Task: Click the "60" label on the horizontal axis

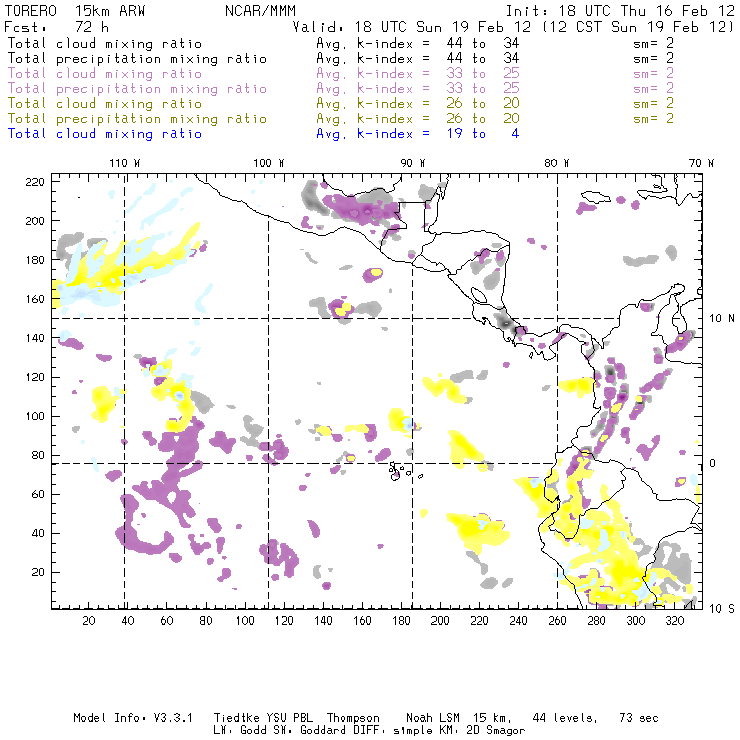Action: click(x=167, y=621)
